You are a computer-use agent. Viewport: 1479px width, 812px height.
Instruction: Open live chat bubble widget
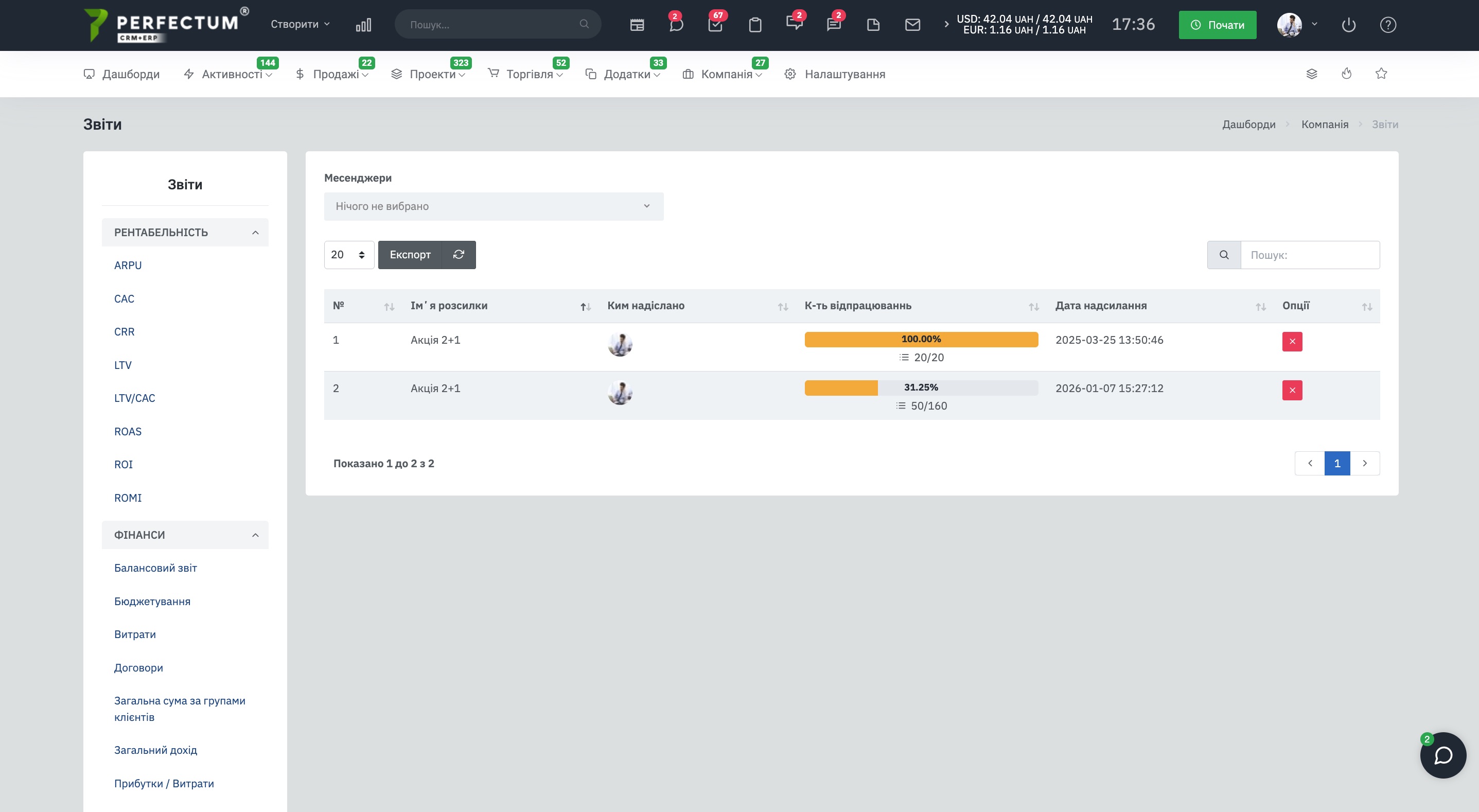[1442, 754]
